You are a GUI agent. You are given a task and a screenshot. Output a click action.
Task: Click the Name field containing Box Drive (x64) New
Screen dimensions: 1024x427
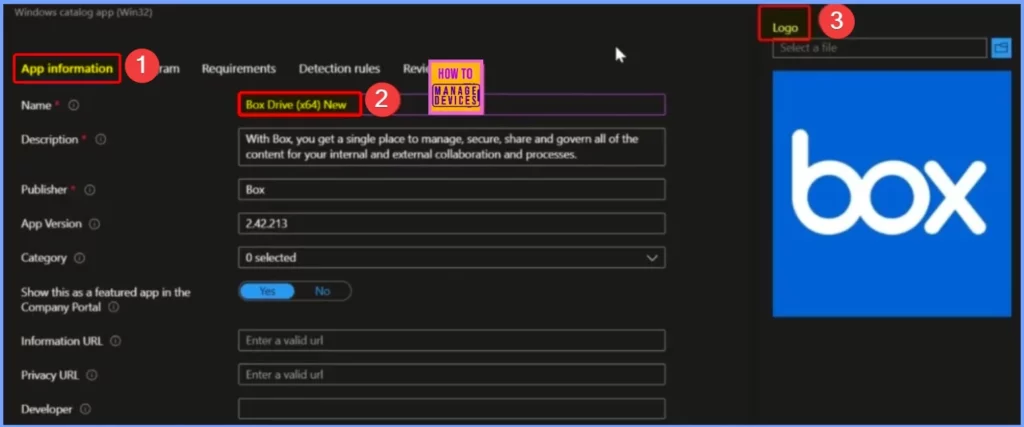(x=452, y=104)
